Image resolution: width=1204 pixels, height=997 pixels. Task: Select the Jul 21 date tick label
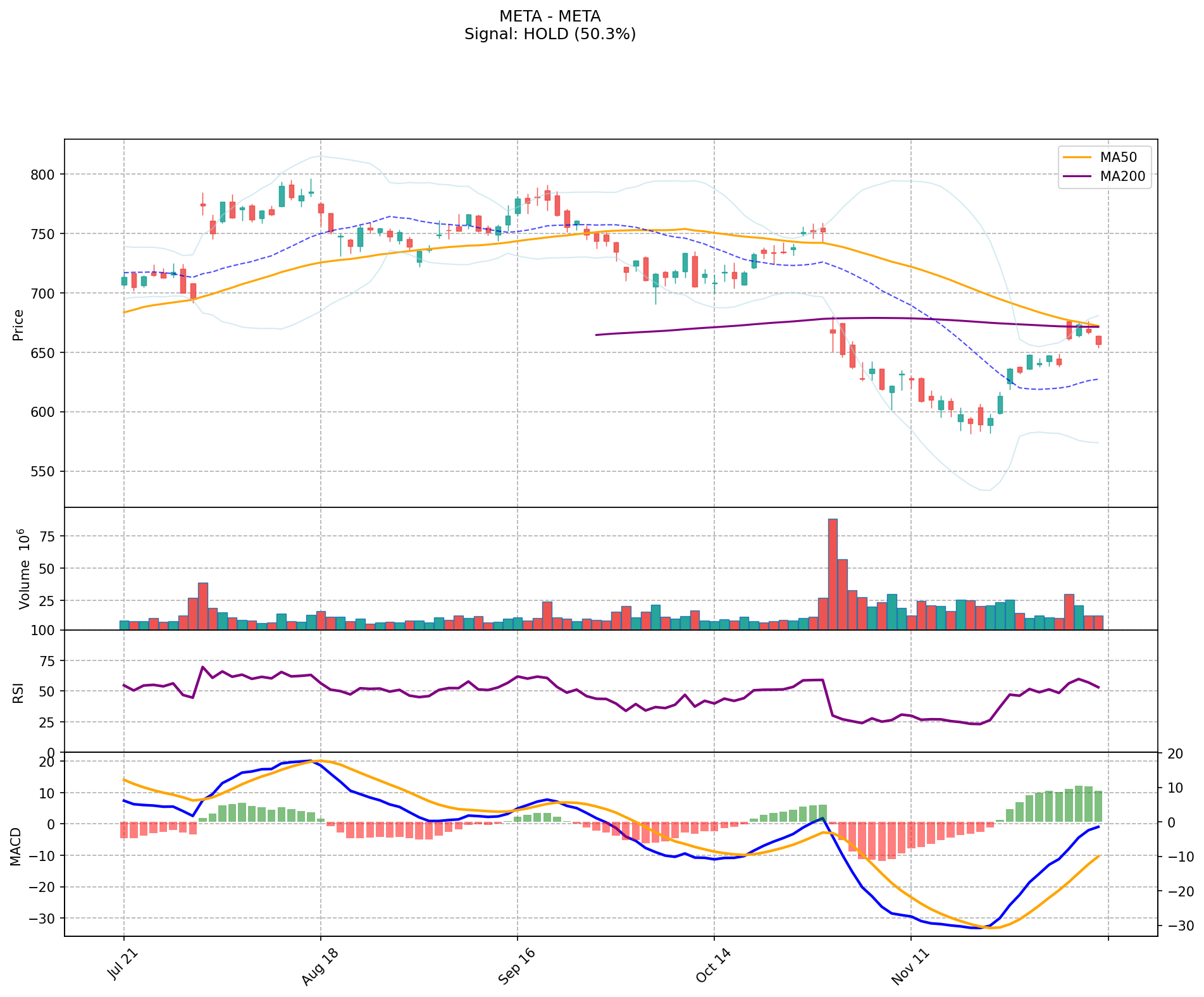click(124, 965)
